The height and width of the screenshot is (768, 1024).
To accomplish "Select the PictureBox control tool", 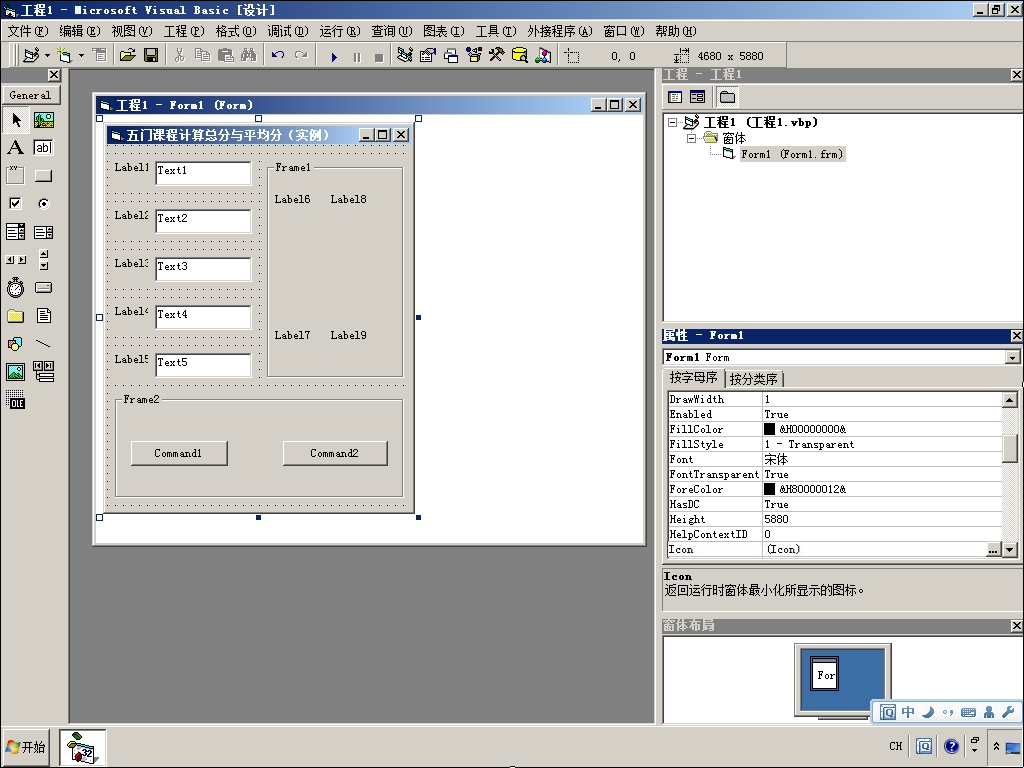I will (x=44, y=120).
